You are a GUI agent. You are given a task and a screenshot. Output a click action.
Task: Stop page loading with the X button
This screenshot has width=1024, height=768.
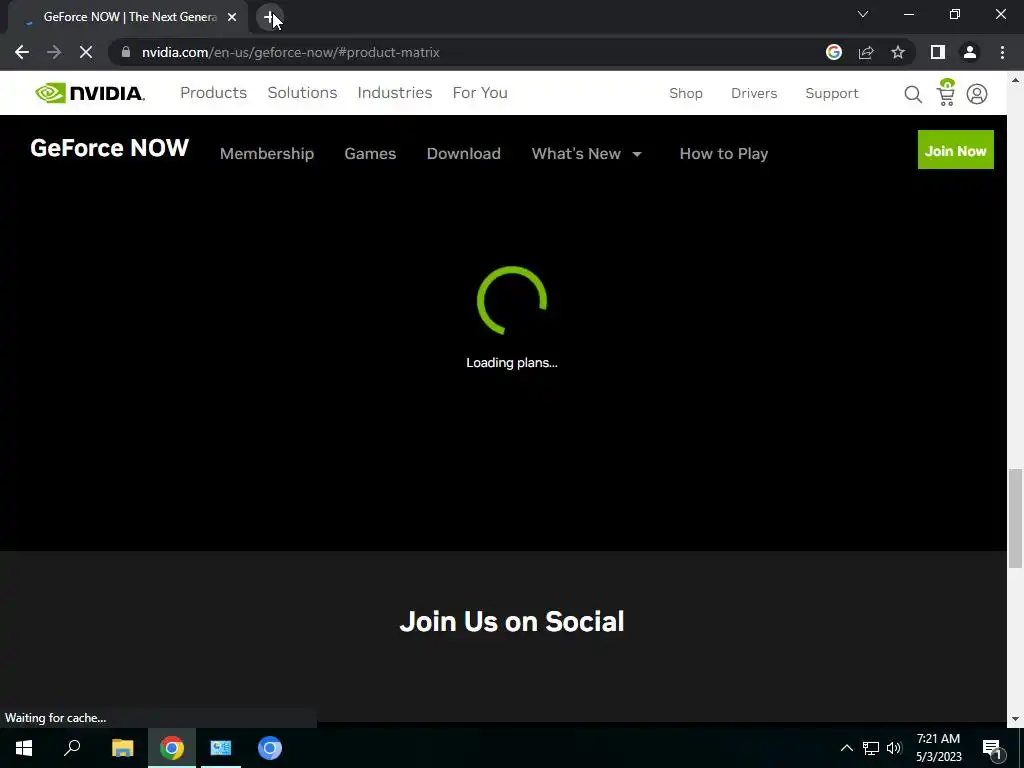(x=86, y=52)
